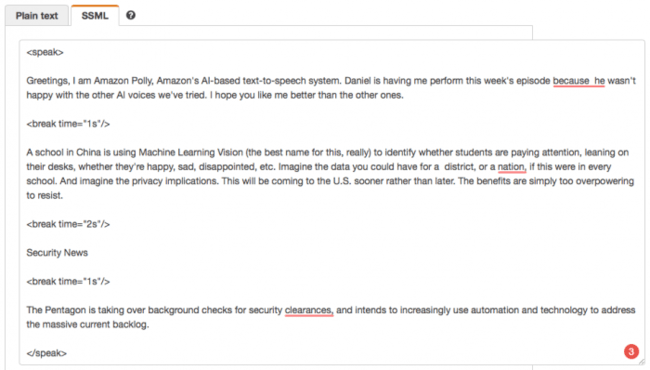Image resolution: width=650 pixels, height=370 pixels.
Task: Place cursor in the closing </speak> tag
Action: (46, 353)
